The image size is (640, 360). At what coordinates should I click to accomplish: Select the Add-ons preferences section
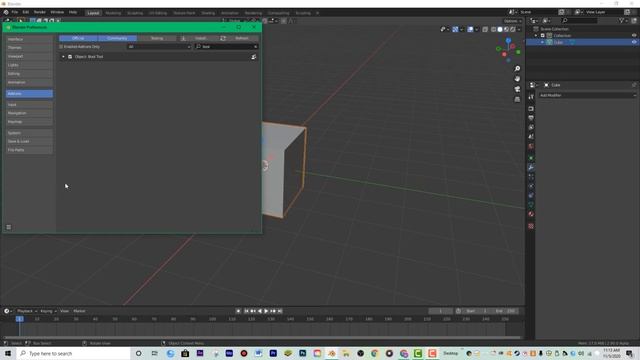(29, 93)
